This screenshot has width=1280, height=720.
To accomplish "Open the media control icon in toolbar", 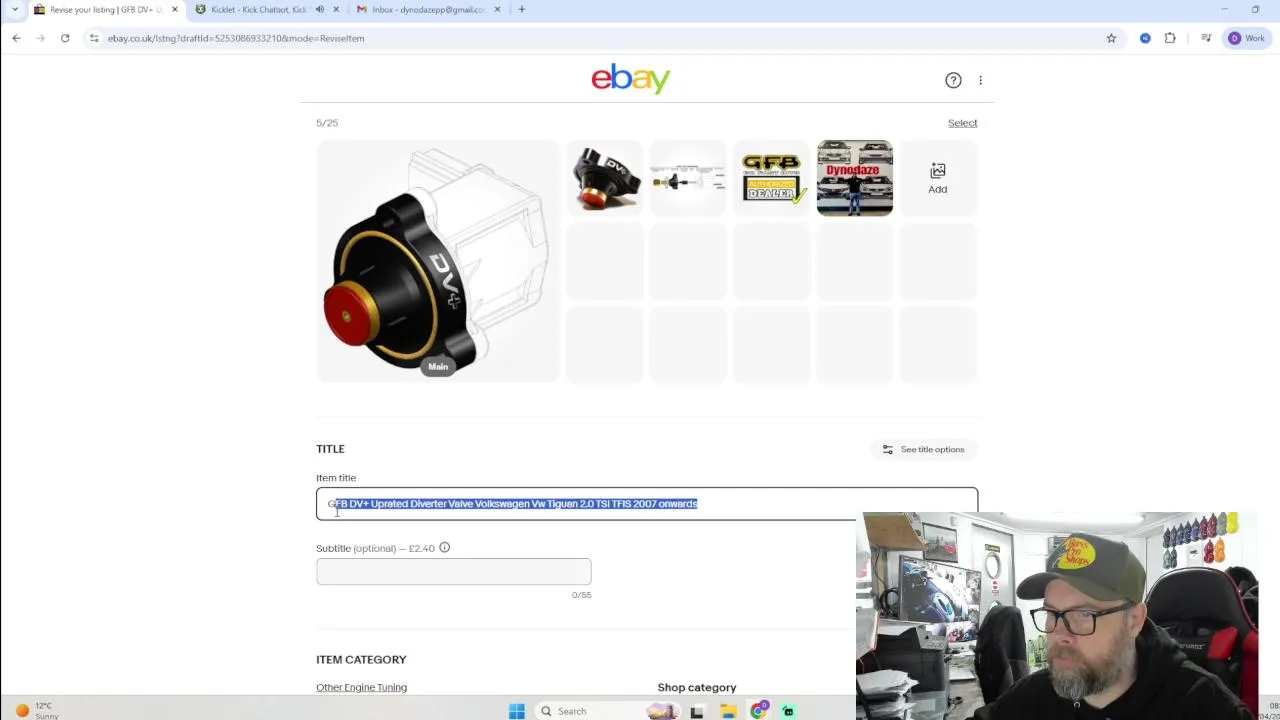I will click(1206, 38).
